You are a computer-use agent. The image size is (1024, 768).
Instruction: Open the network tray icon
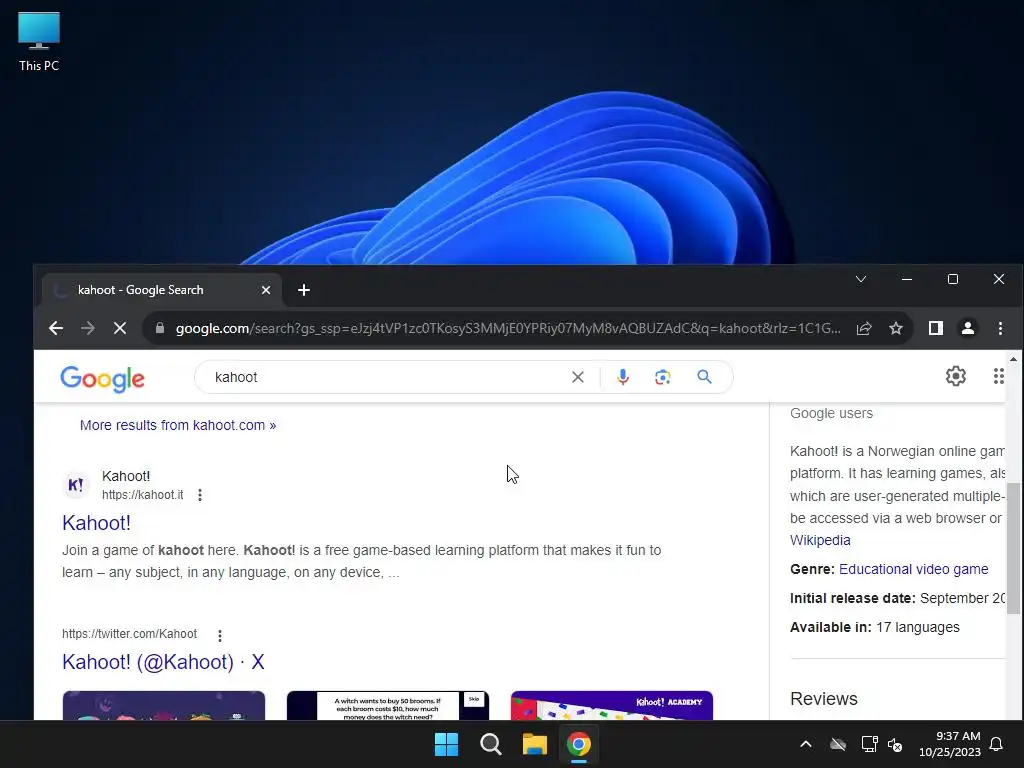(x=869, y=744)
